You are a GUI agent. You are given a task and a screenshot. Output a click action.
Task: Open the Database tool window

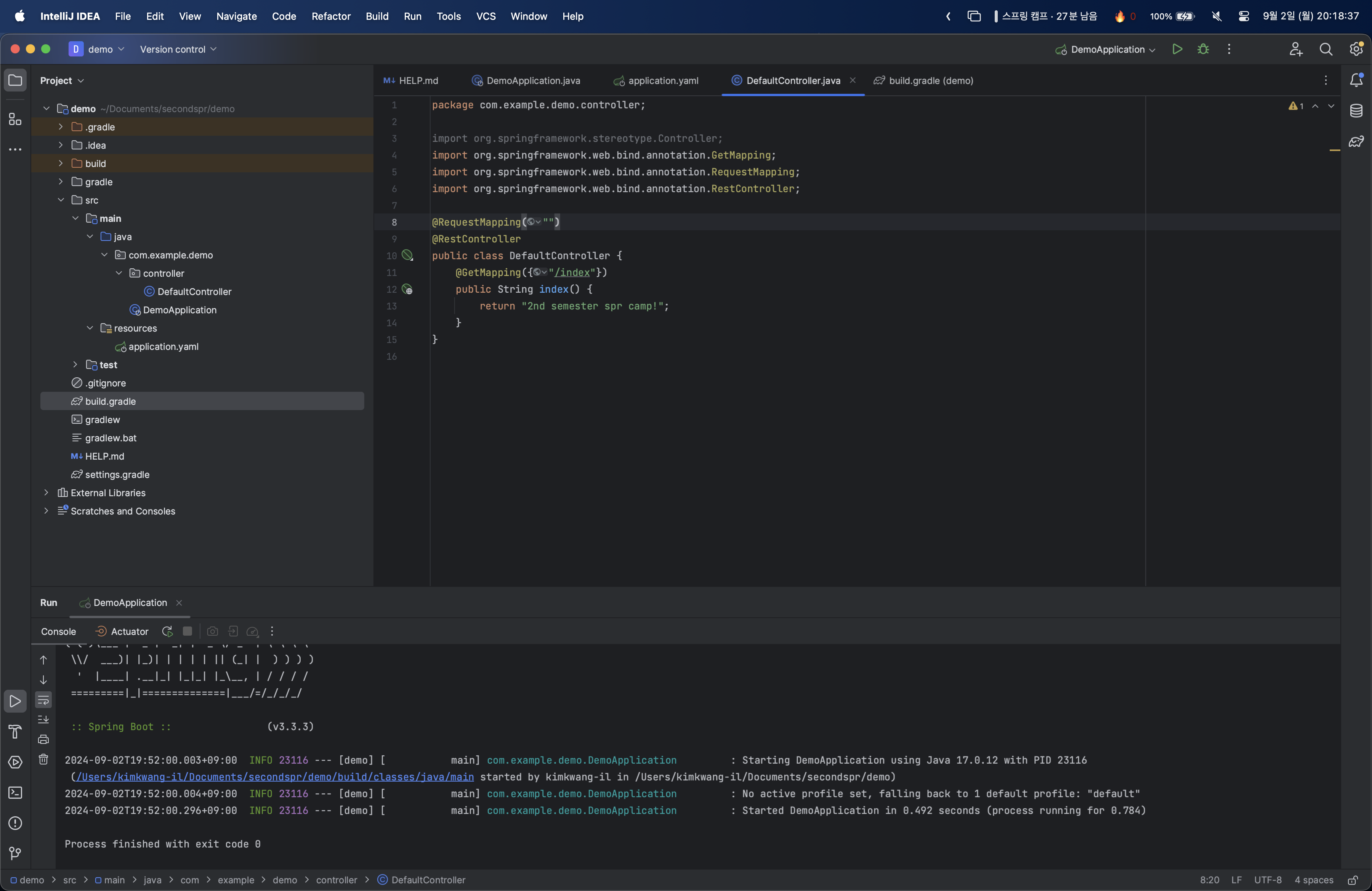click(1356, 111)
